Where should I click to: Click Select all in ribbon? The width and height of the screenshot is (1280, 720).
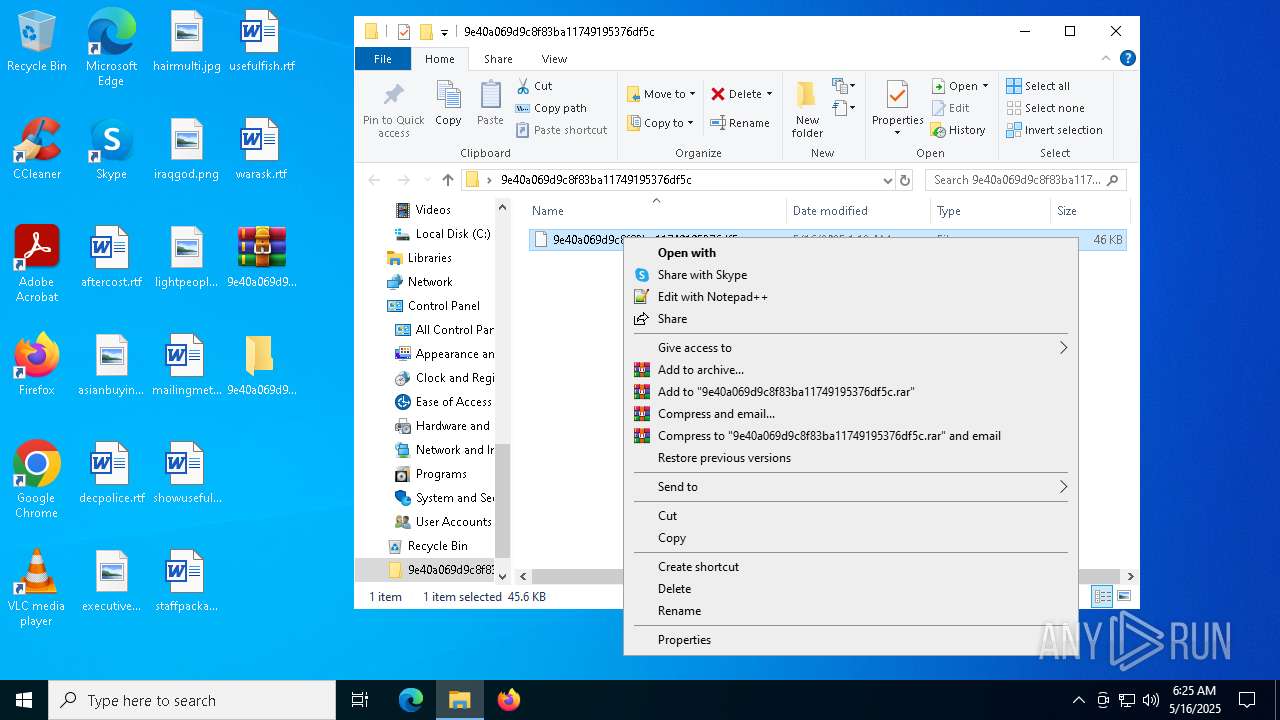pyautogui.click(x=1038, y=86)
